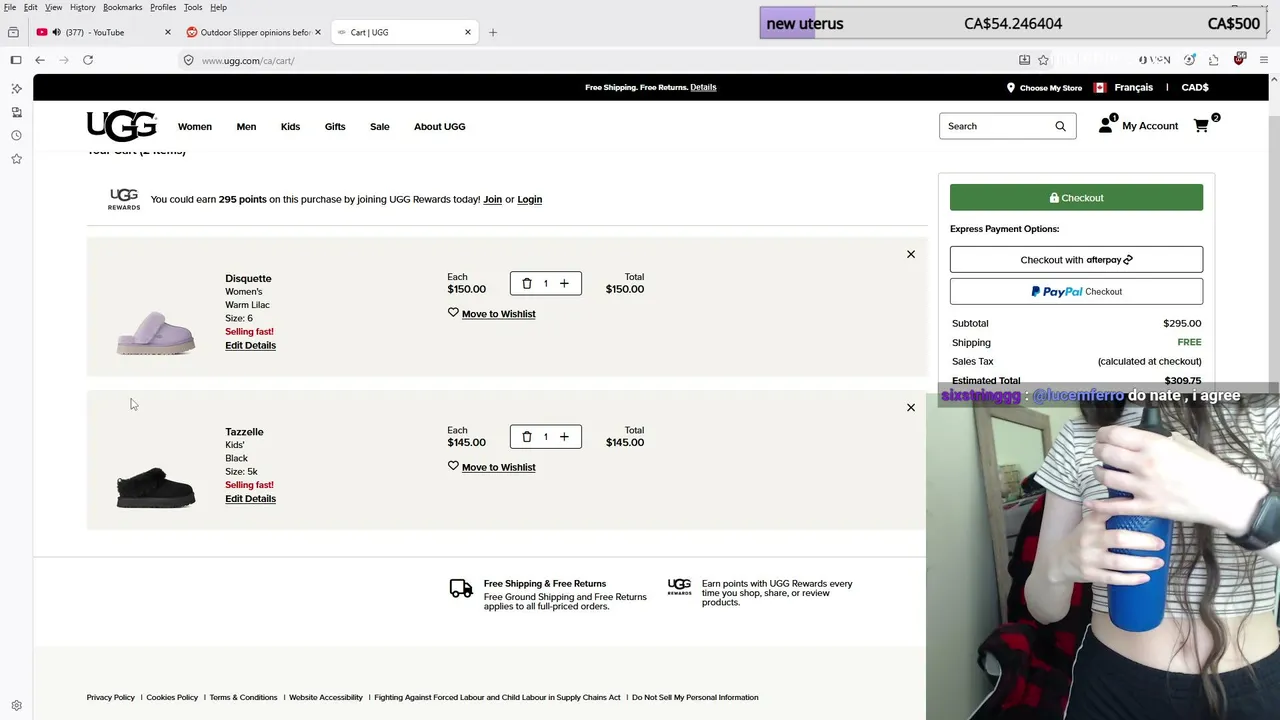This screenshot has height=720, width=1280.
Task: Open sidebar settings gear icon
Action: click(x=16, y=705)
